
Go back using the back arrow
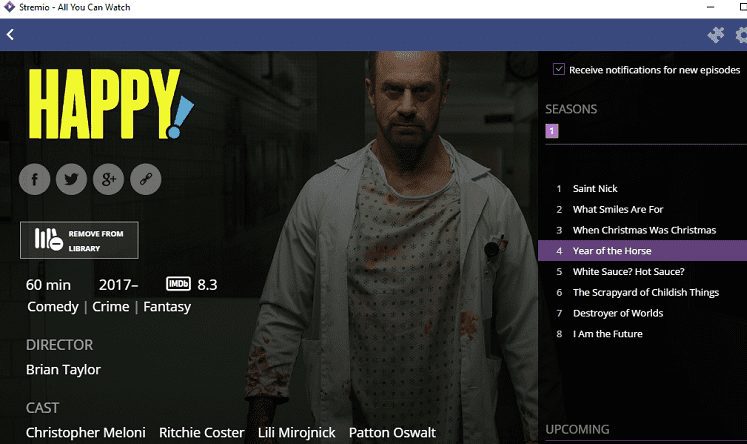point(10,34)
